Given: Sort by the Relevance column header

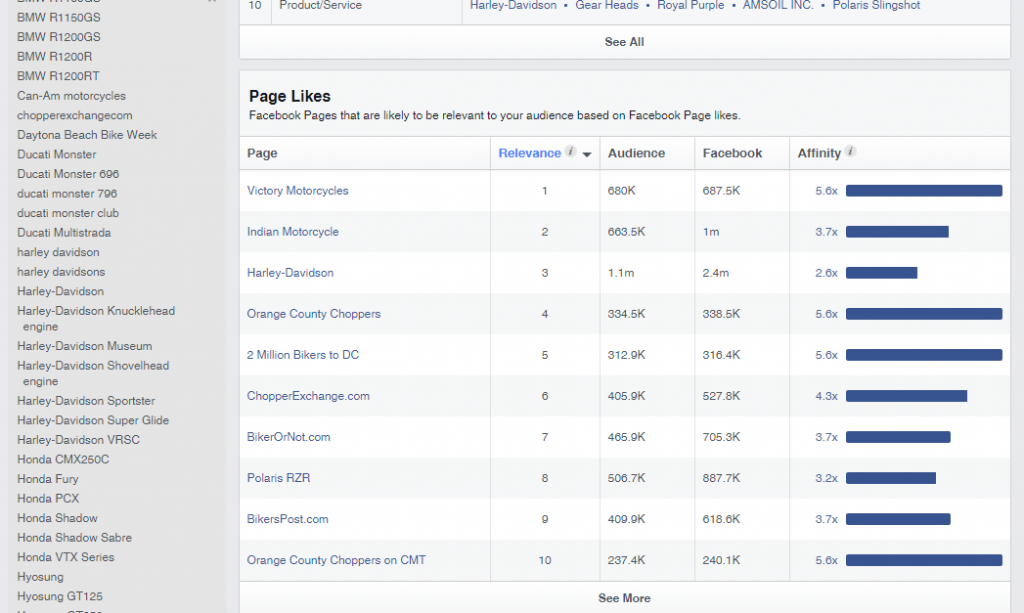Looking at the screenshot, I should pyautogui.click(x=529, y=153).
